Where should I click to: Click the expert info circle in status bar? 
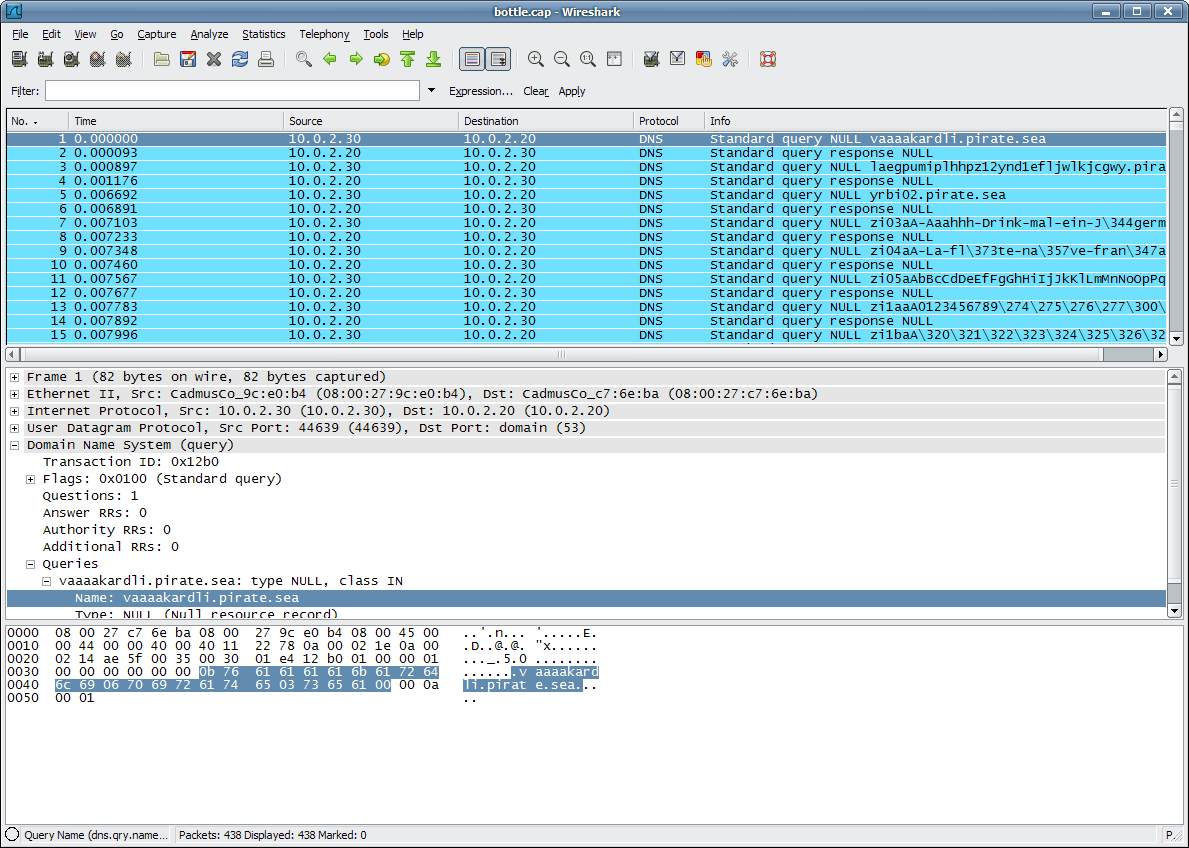(12, 834)
